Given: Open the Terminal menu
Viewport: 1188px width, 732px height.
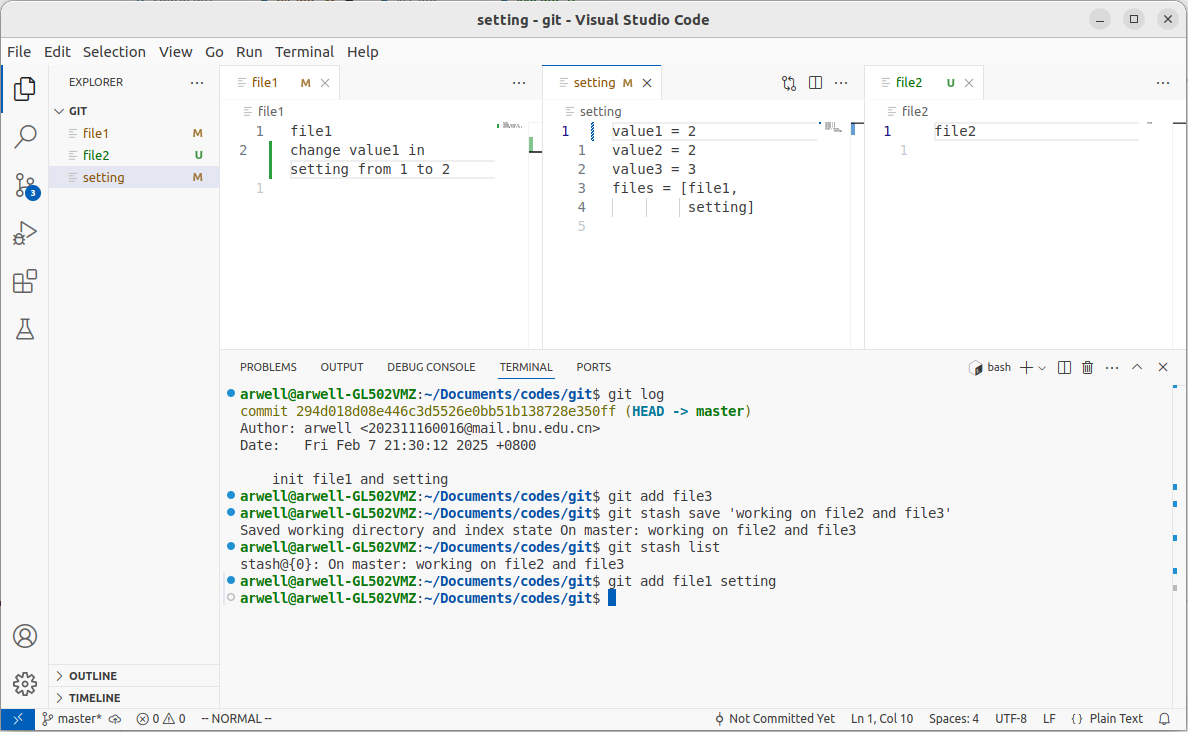Looking at the screenshot, I should click(304, 52).
